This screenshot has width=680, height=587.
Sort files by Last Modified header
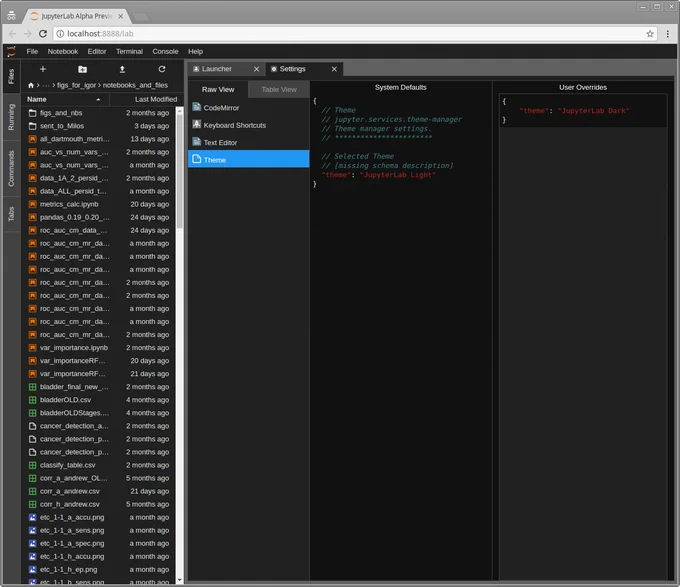[146, 99]
